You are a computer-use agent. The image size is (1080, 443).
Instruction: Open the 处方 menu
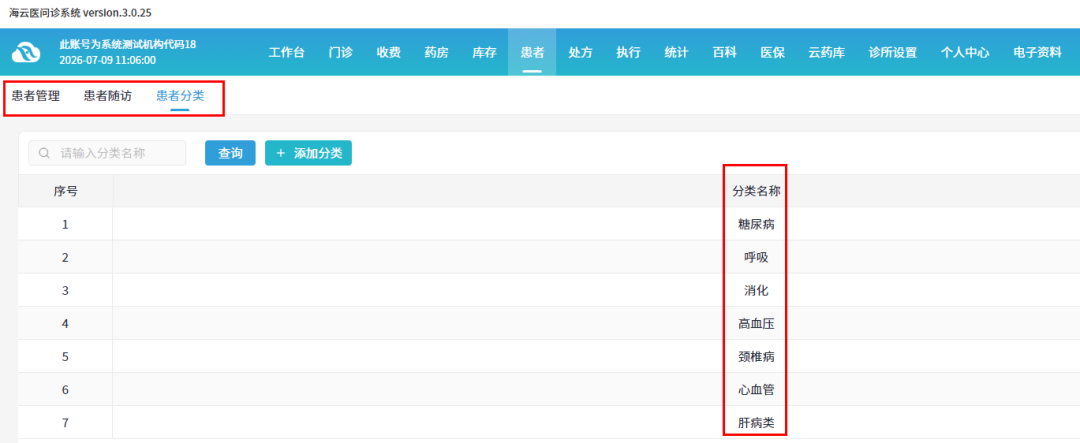pos(580,52)
